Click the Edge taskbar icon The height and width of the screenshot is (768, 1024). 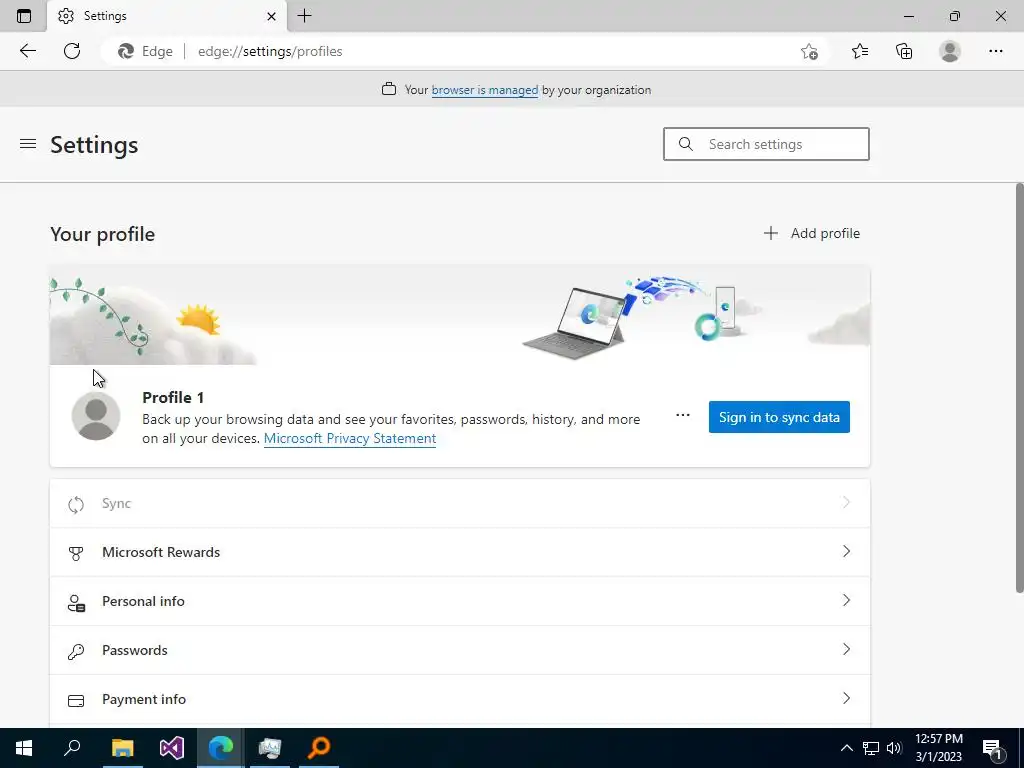[x=221, y=748]
